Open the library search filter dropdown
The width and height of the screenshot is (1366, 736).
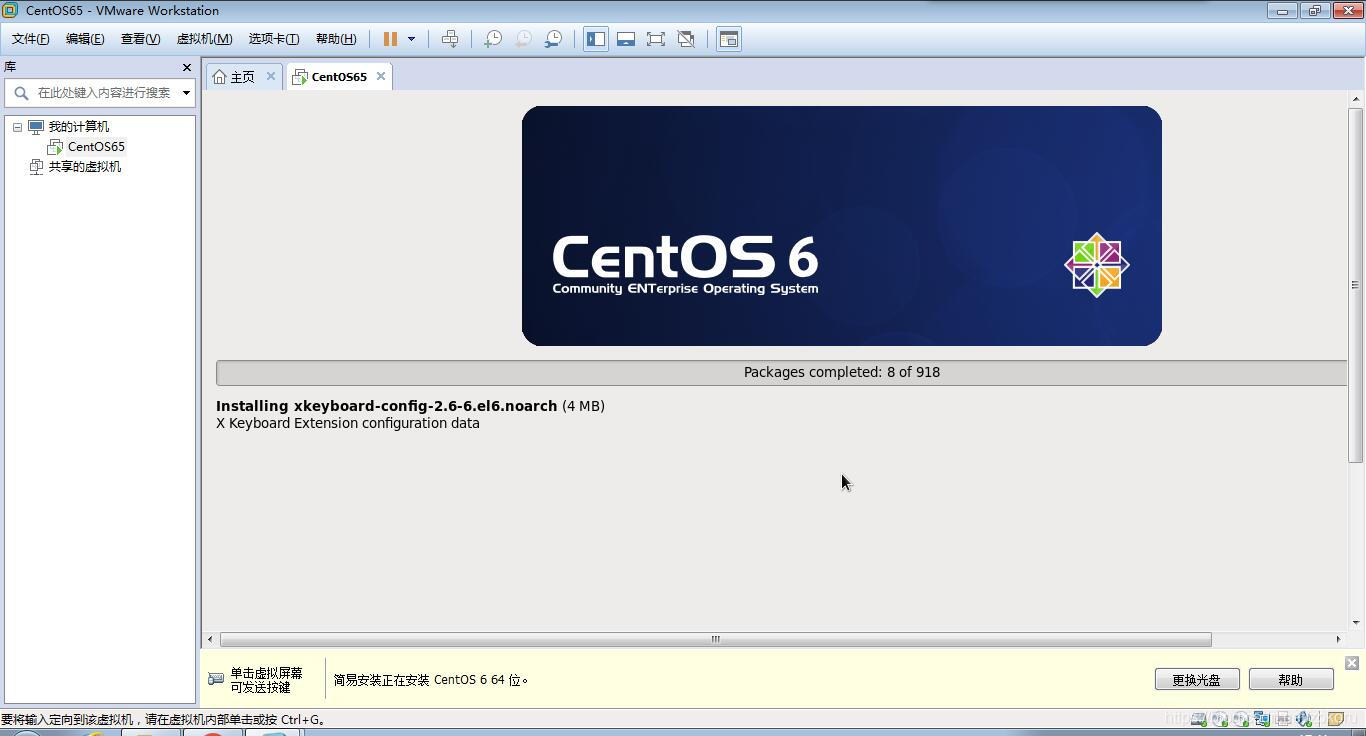[x=186, y=93]
